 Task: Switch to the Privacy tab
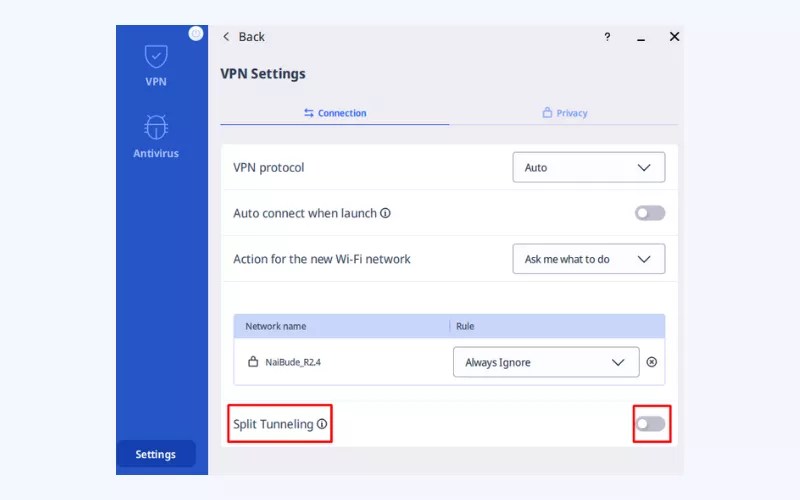564,113
